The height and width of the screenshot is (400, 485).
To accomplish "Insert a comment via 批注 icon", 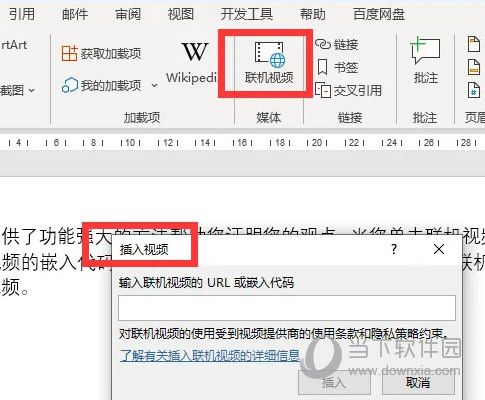I will pyautogui.click(x=425, y=51).
